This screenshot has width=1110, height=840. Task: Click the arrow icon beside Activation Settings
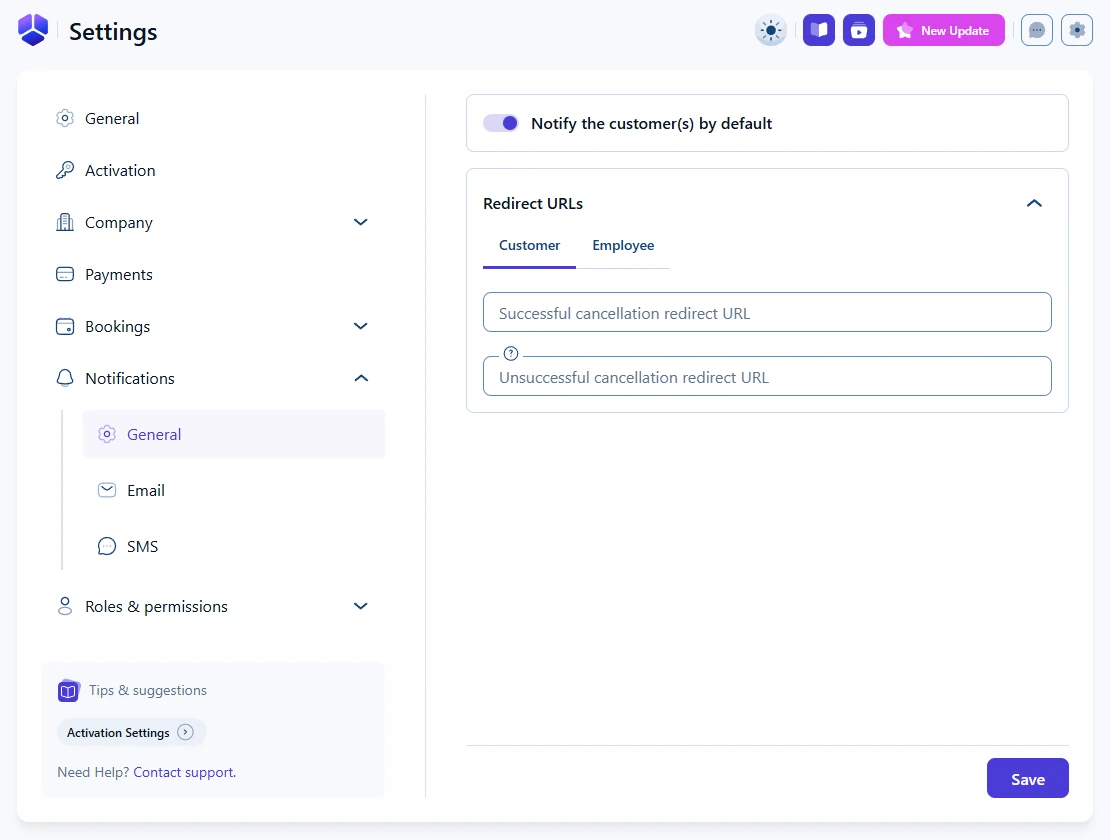tap(186, 732)
